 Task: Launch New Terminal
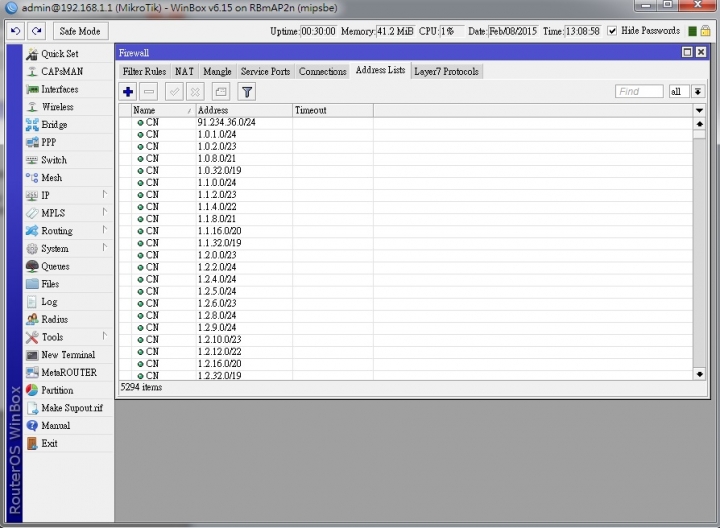point(68,355)
